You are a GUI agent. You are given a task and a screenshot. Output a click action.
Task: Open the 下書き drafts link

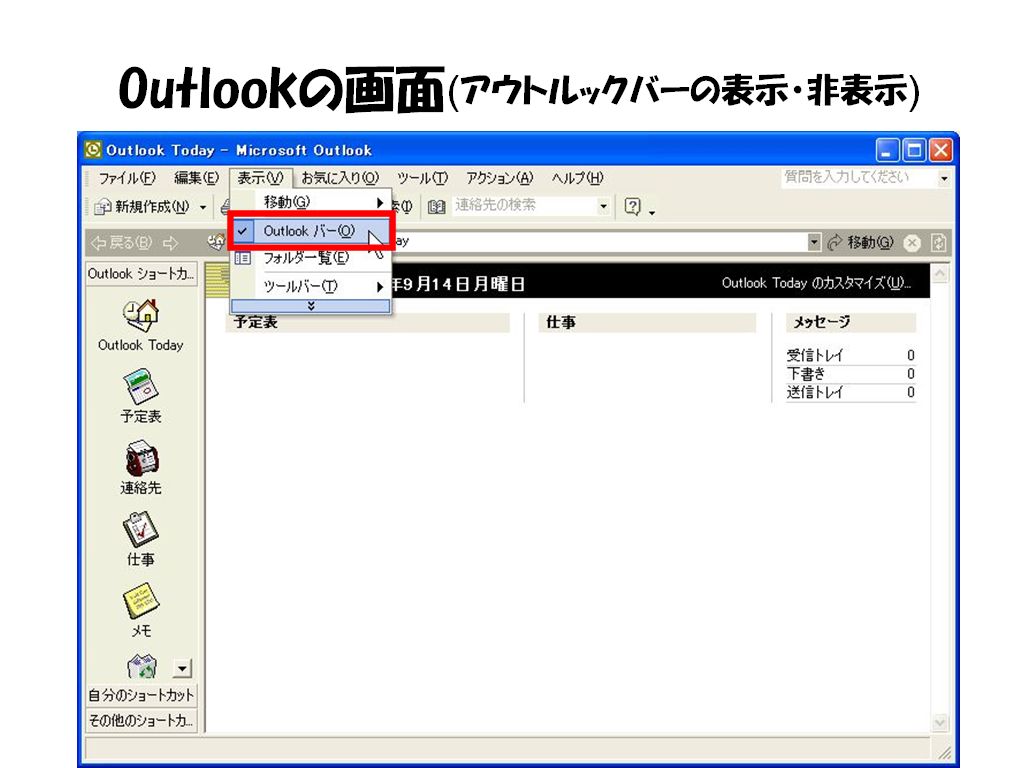click(805, 374)
